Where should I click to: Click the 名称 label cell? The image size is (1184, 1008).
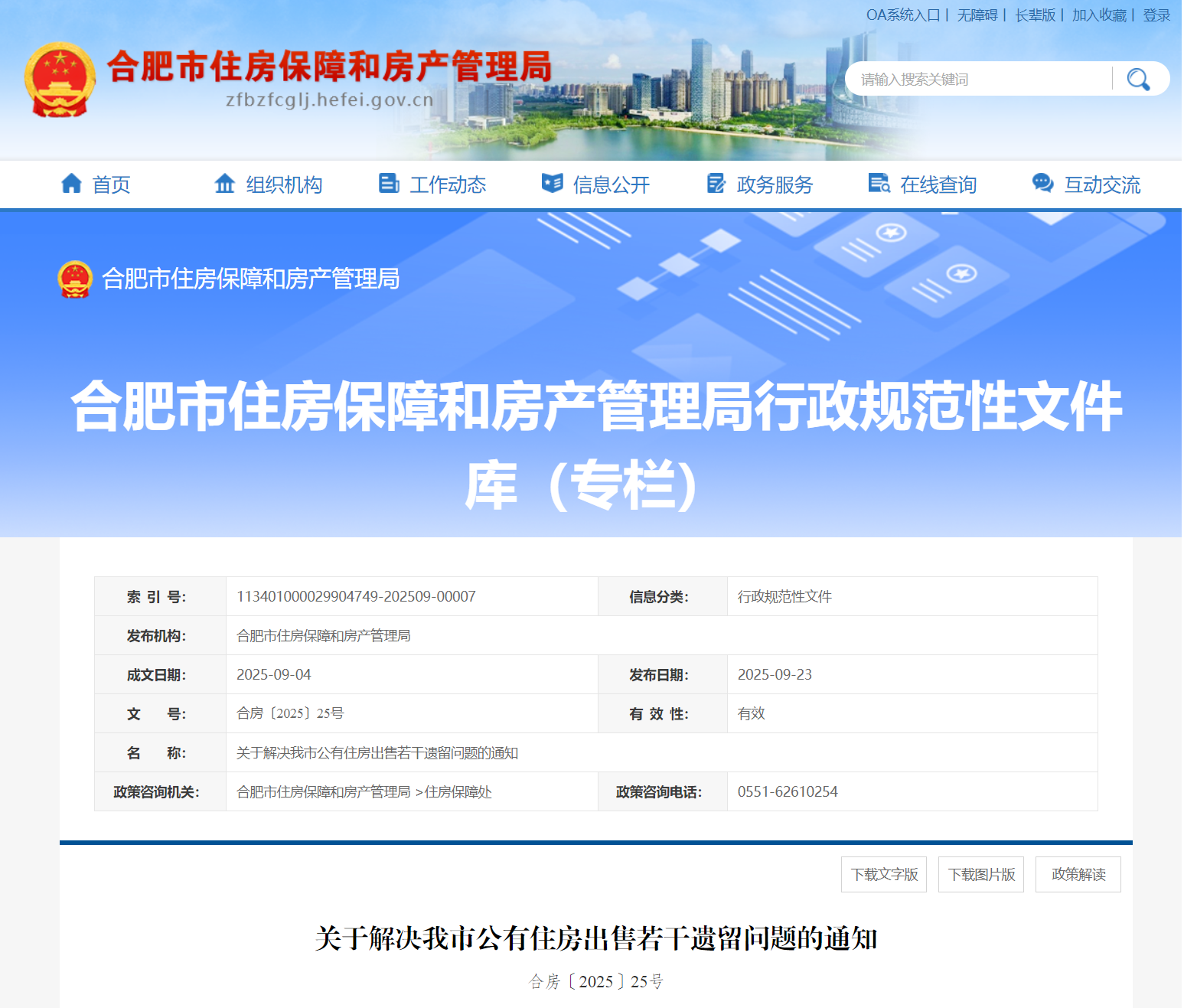pos(160,752)
